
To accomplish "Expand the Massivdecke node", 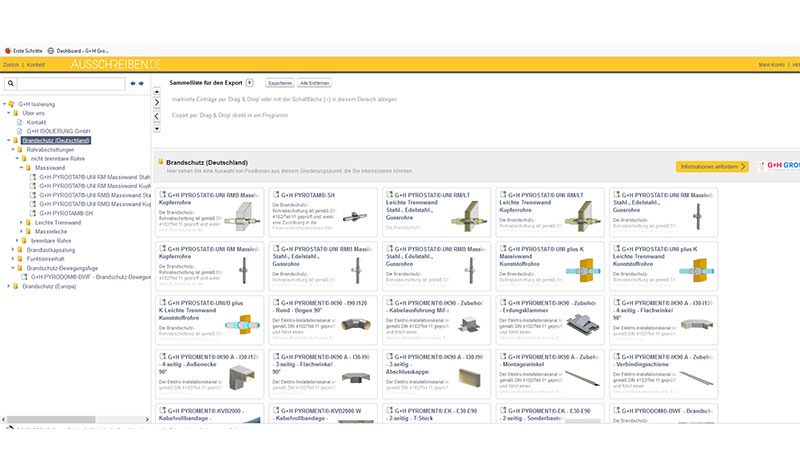I will coord(21,232).
